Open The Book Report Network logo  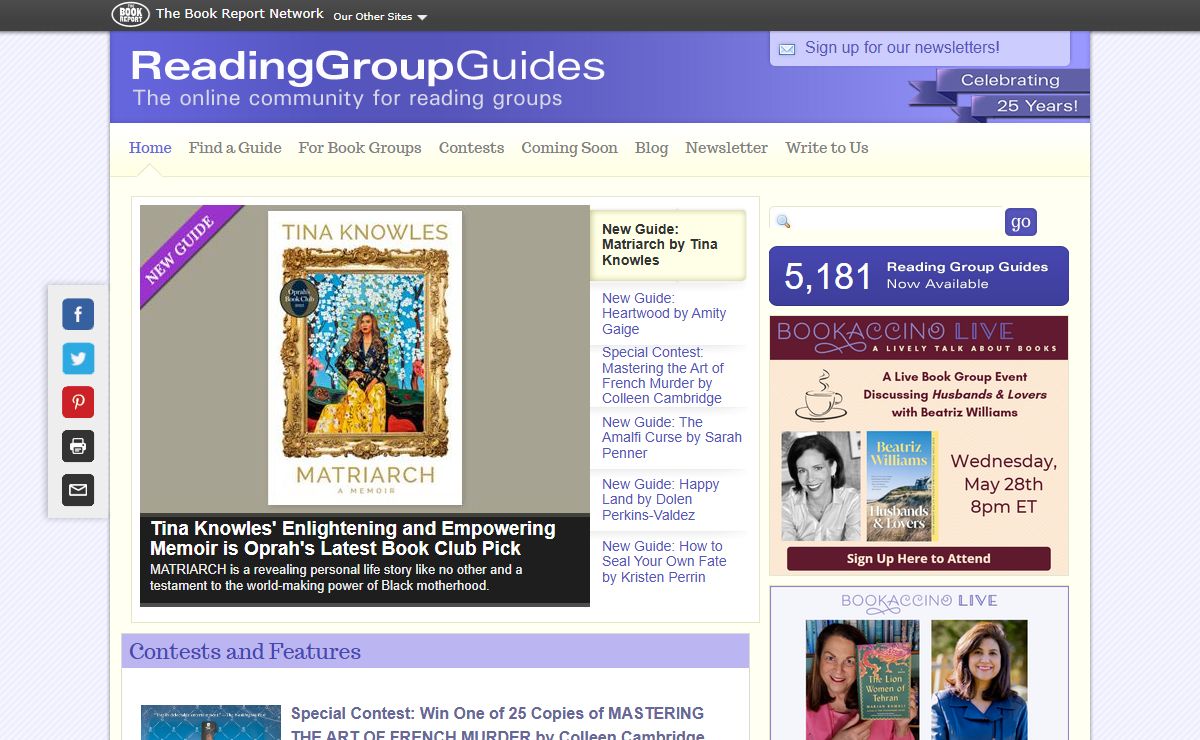pos(130,14)
